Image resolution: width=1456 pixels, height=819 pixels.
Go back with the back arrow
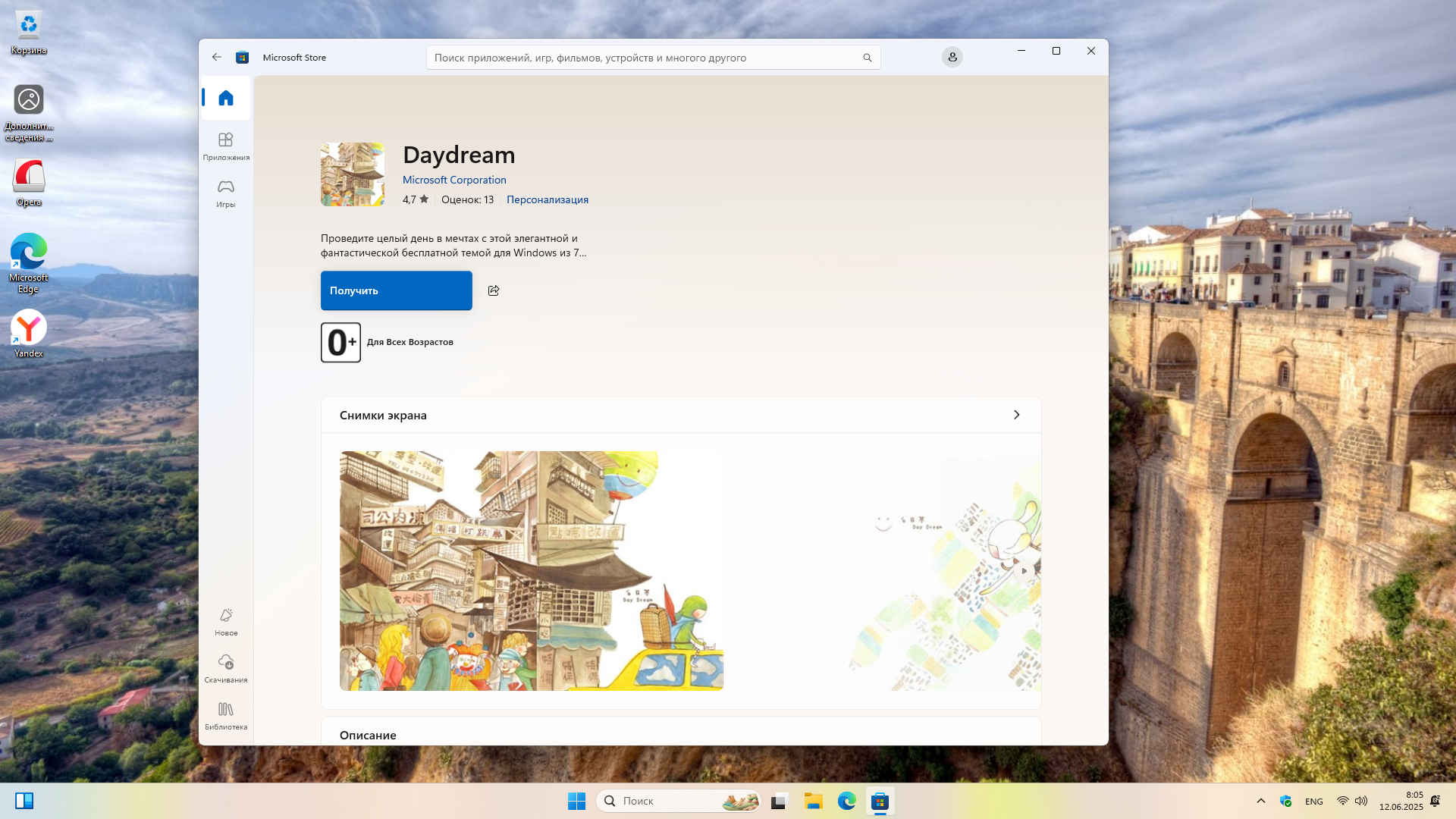[217, 57]
